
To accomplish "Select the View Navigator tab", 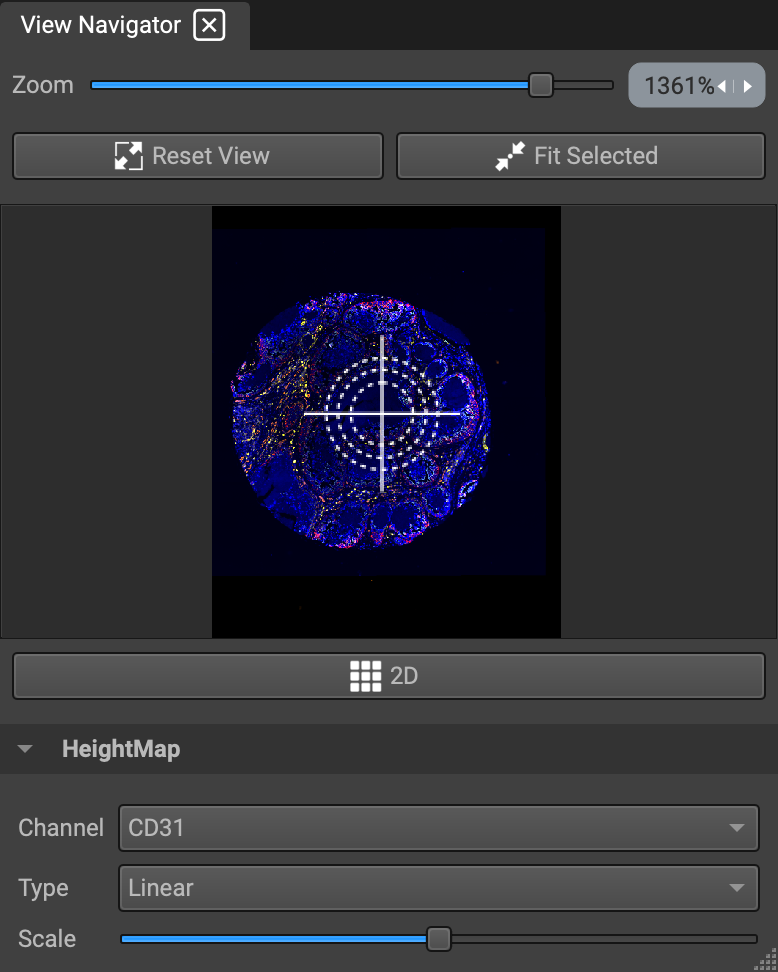I will pos(125,25).
